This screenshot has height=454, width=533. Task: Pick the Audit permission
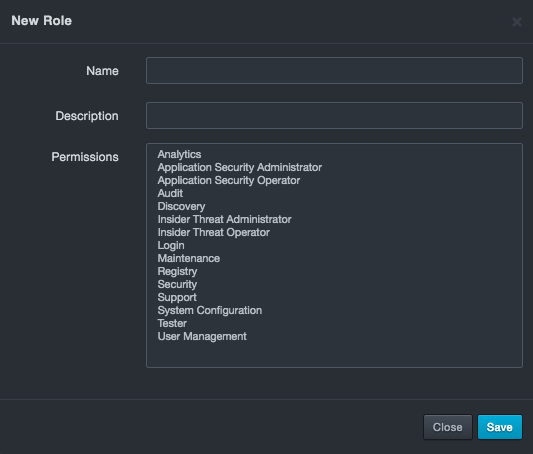[170, 193]
